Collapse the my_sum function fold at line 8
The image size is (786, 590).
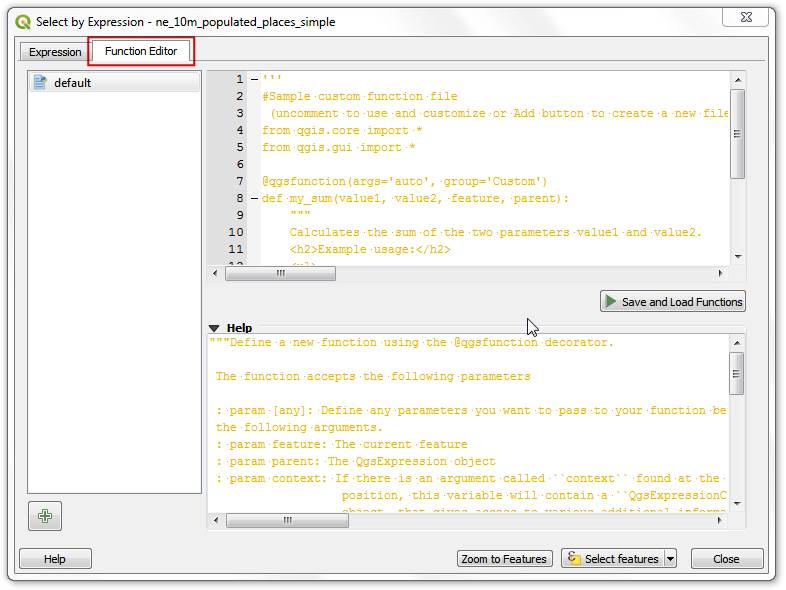[x=253, y=199]
